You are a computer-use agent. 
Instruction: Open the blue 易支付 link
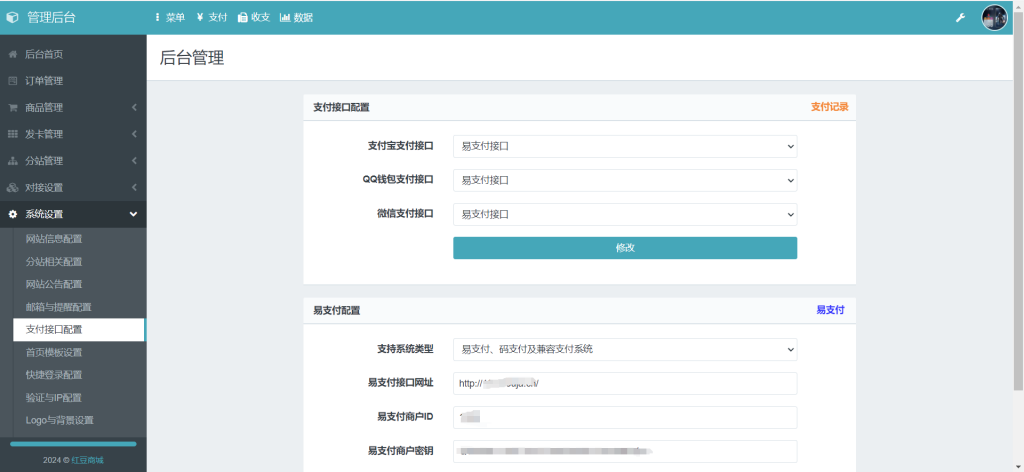coord(829,310)
